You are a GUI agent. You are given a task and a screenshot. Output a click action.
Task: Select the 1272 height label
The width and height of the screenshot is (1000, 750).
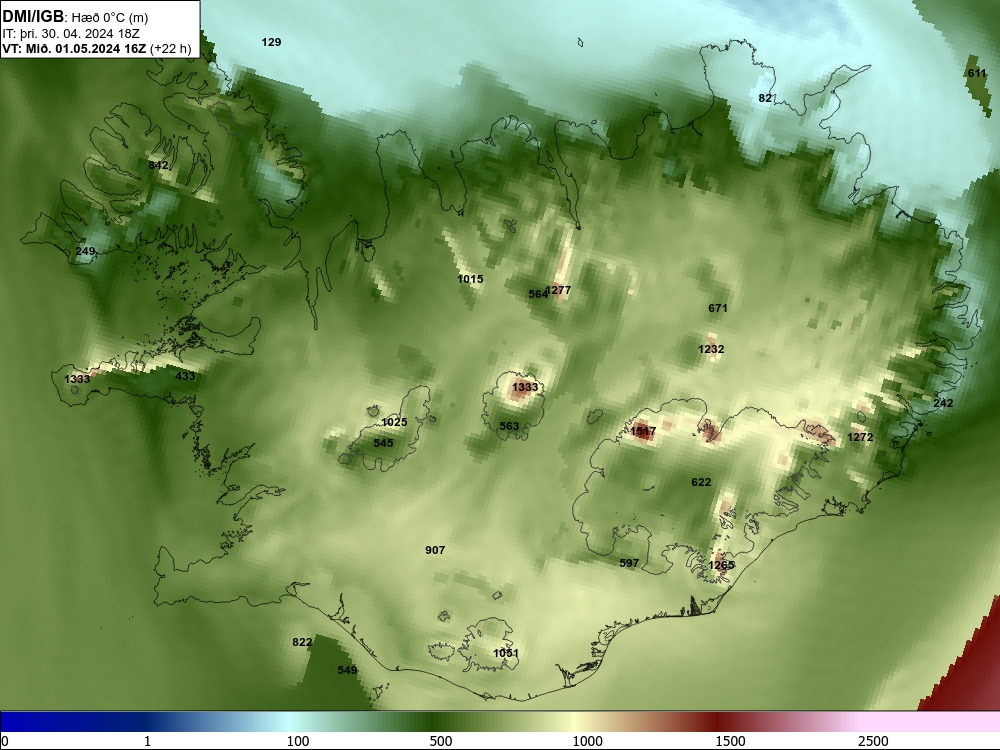(860, 437)
